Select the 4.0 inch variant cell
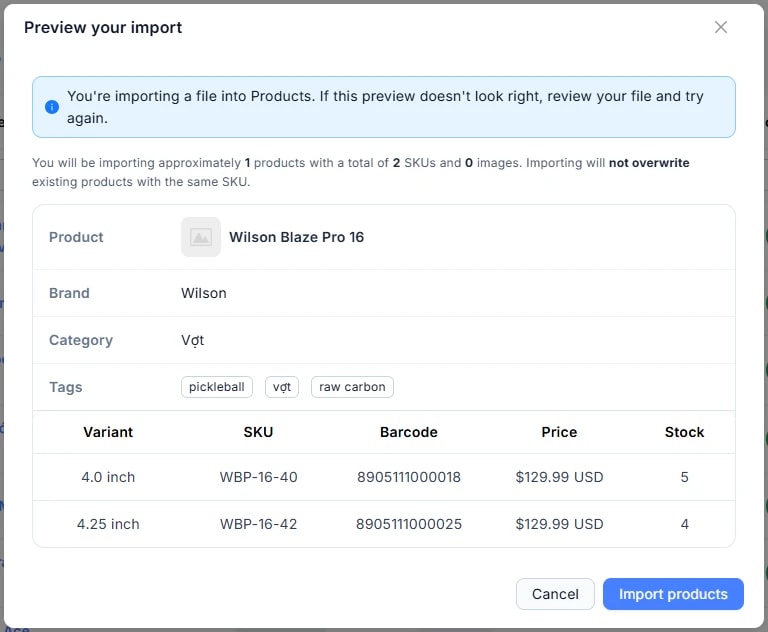Screen dimensions: 768x632 pyautogui.click(x=108, y=477)
